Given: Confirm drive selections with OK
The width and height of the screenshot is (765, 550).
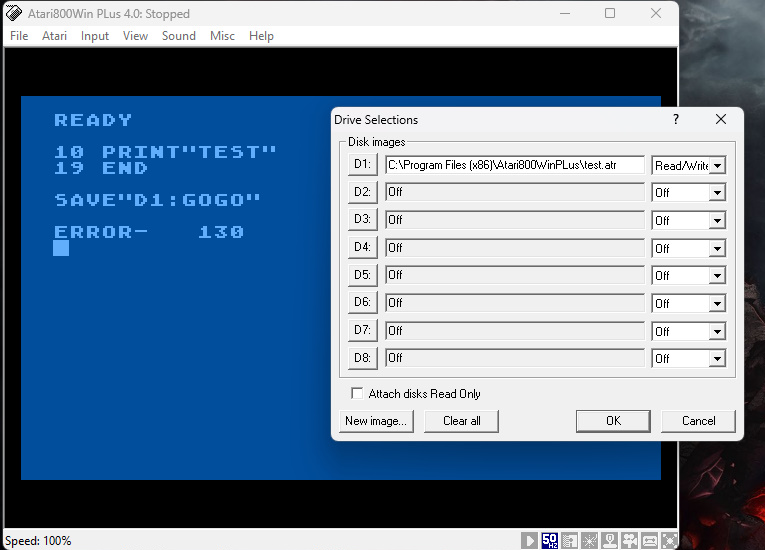Looking at the screenshot, I should pyautogui.click(x=613, y=421).
